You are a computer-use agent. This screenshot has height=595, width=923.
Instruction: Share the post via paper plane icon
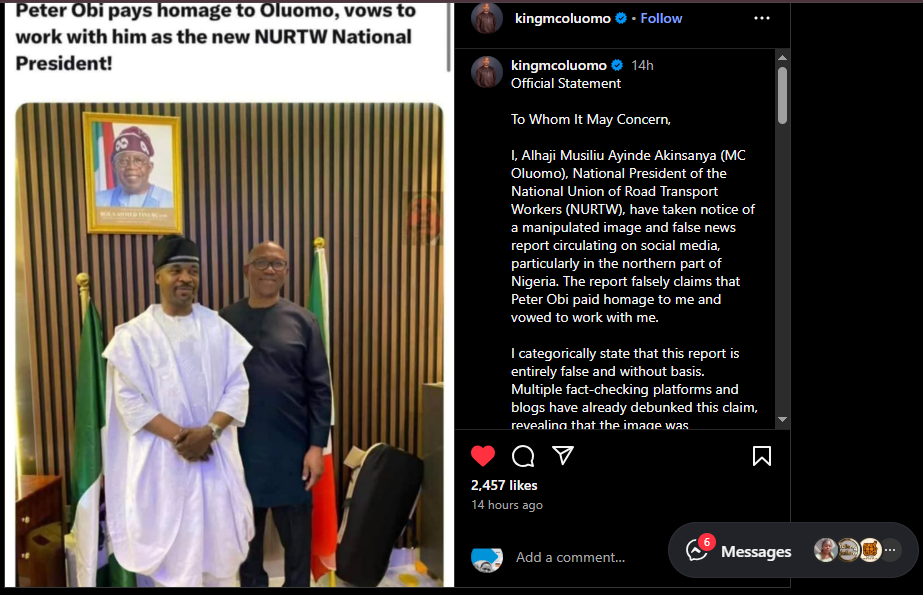click(x=563, y=456)
